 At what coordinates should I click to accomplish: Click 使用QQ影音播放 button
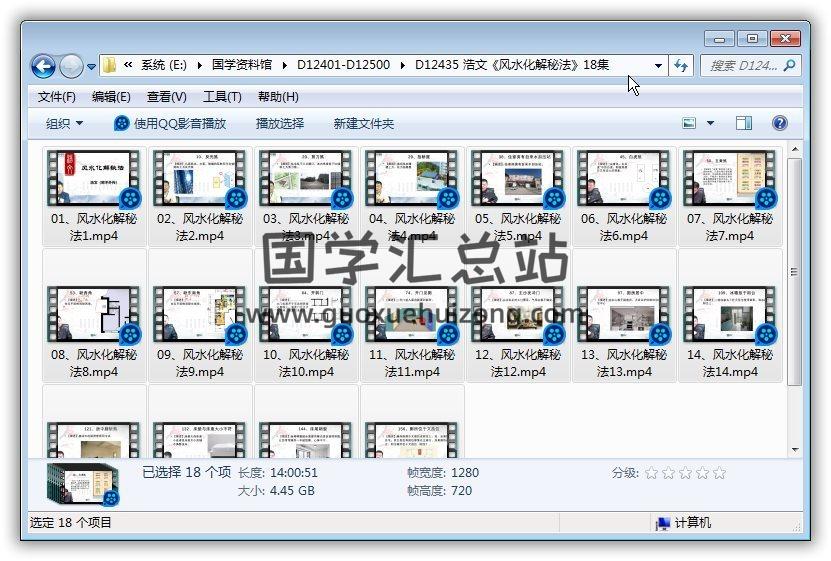pyautogui.click(x=170, y=123)
